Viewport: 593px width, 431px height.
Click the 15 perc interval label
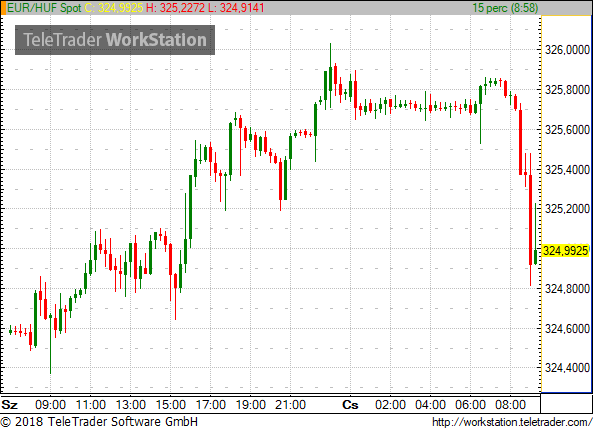click(x=505, y=8)
